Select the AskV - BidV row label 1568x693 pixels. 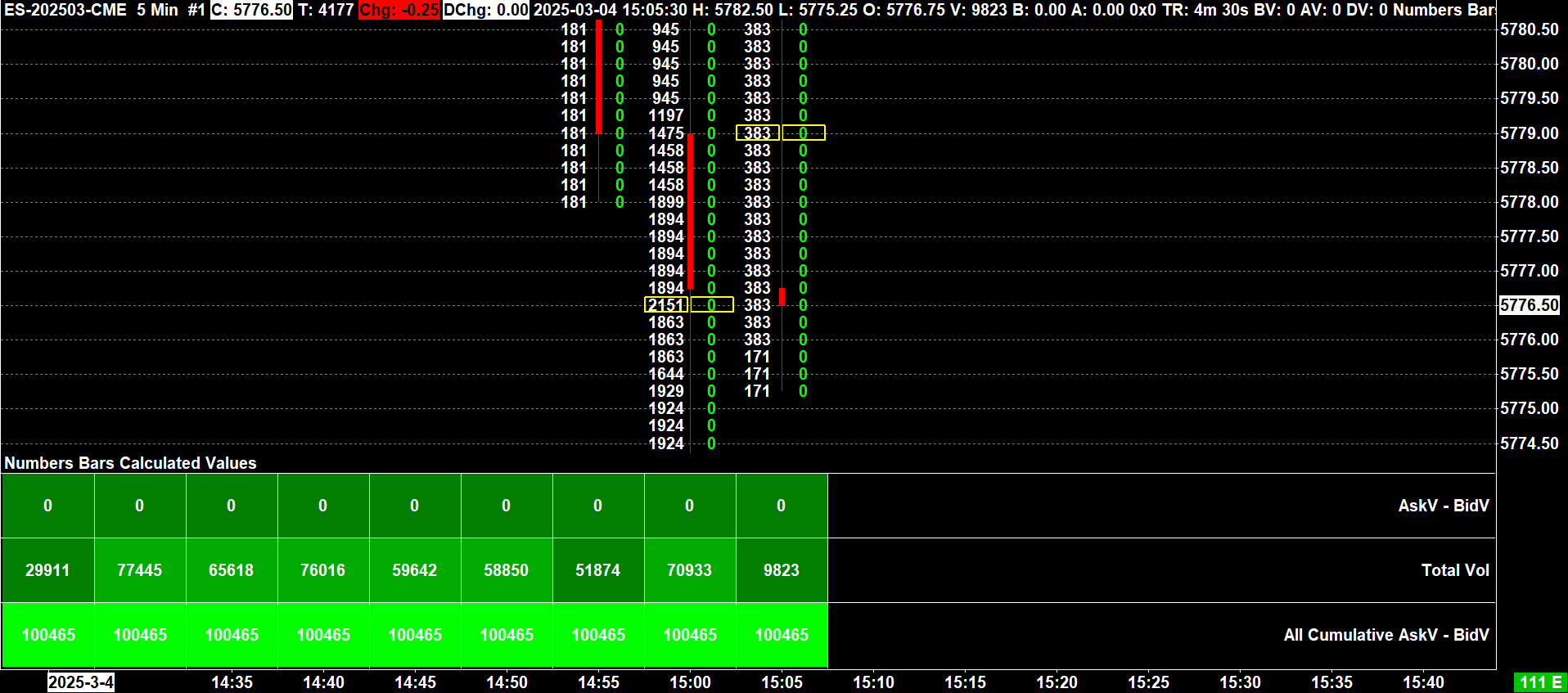pyautogui.click(x=1444, y=506)
